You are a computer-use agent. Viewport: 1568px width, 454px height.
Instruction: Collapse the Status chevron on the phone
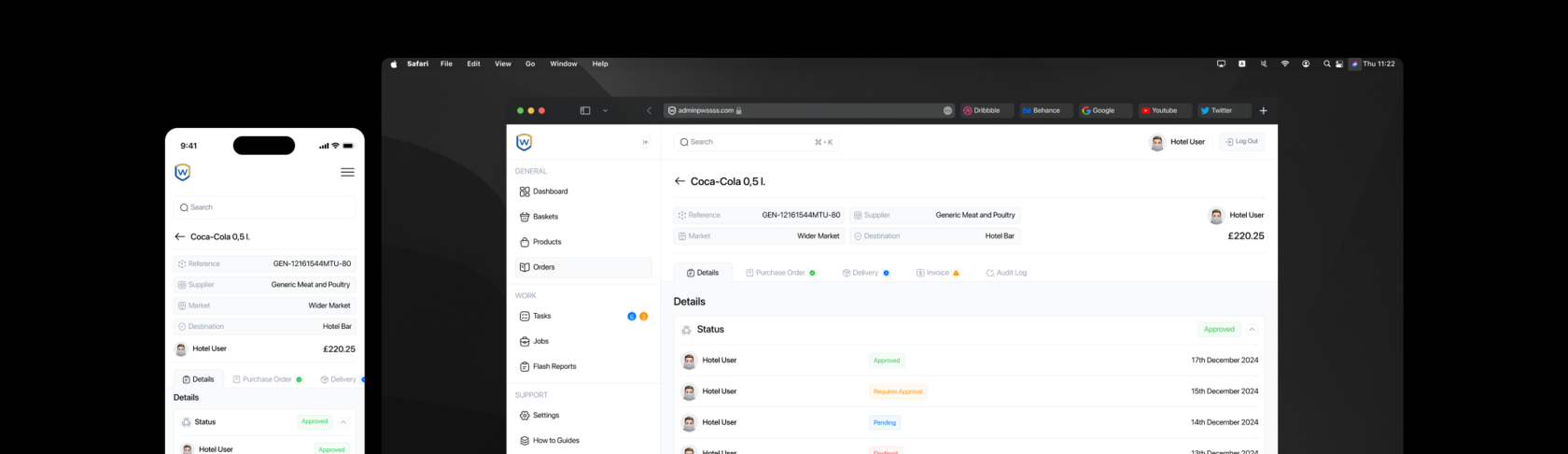pos(343,422)
